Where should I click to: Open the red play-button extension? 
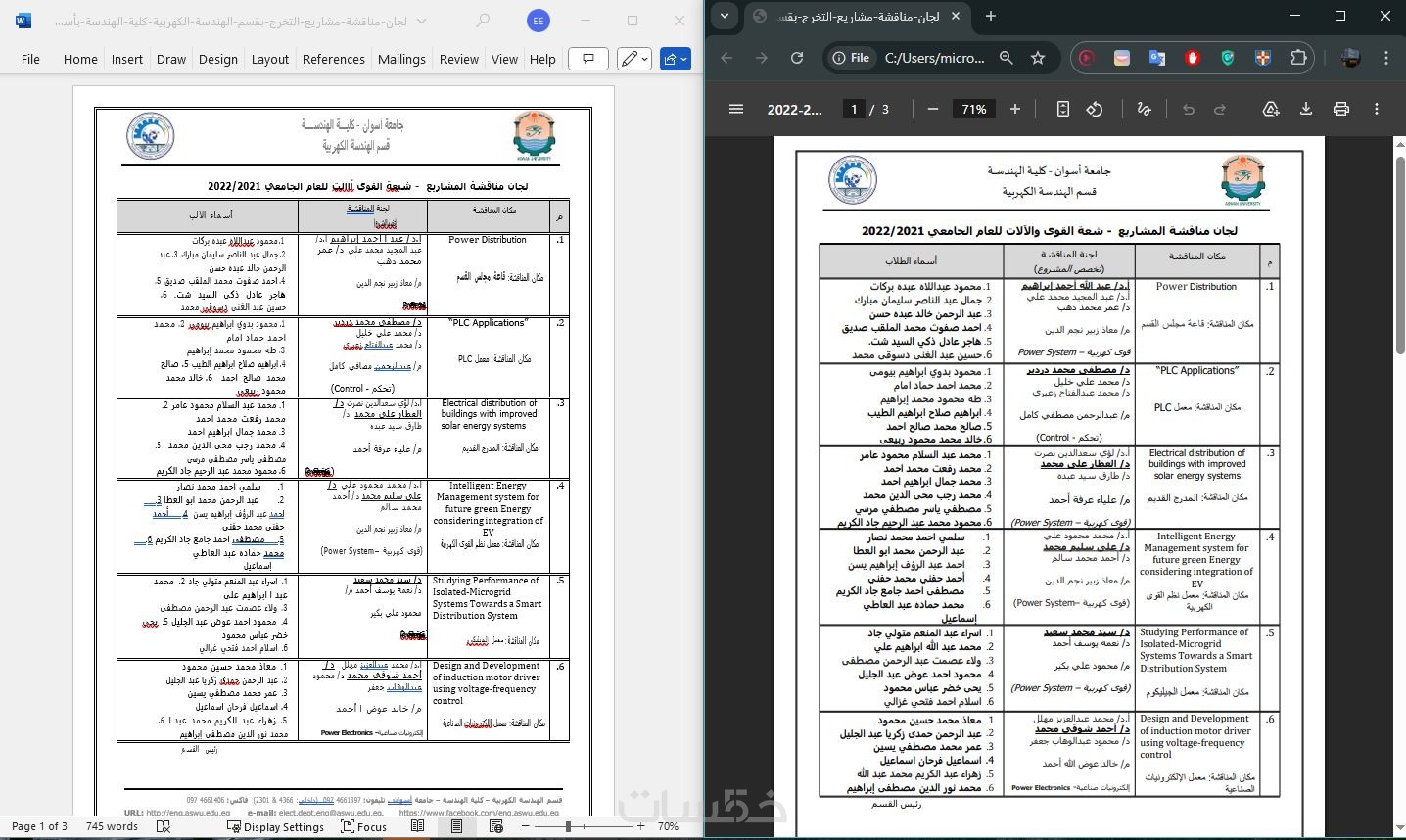coord(1086,58)
